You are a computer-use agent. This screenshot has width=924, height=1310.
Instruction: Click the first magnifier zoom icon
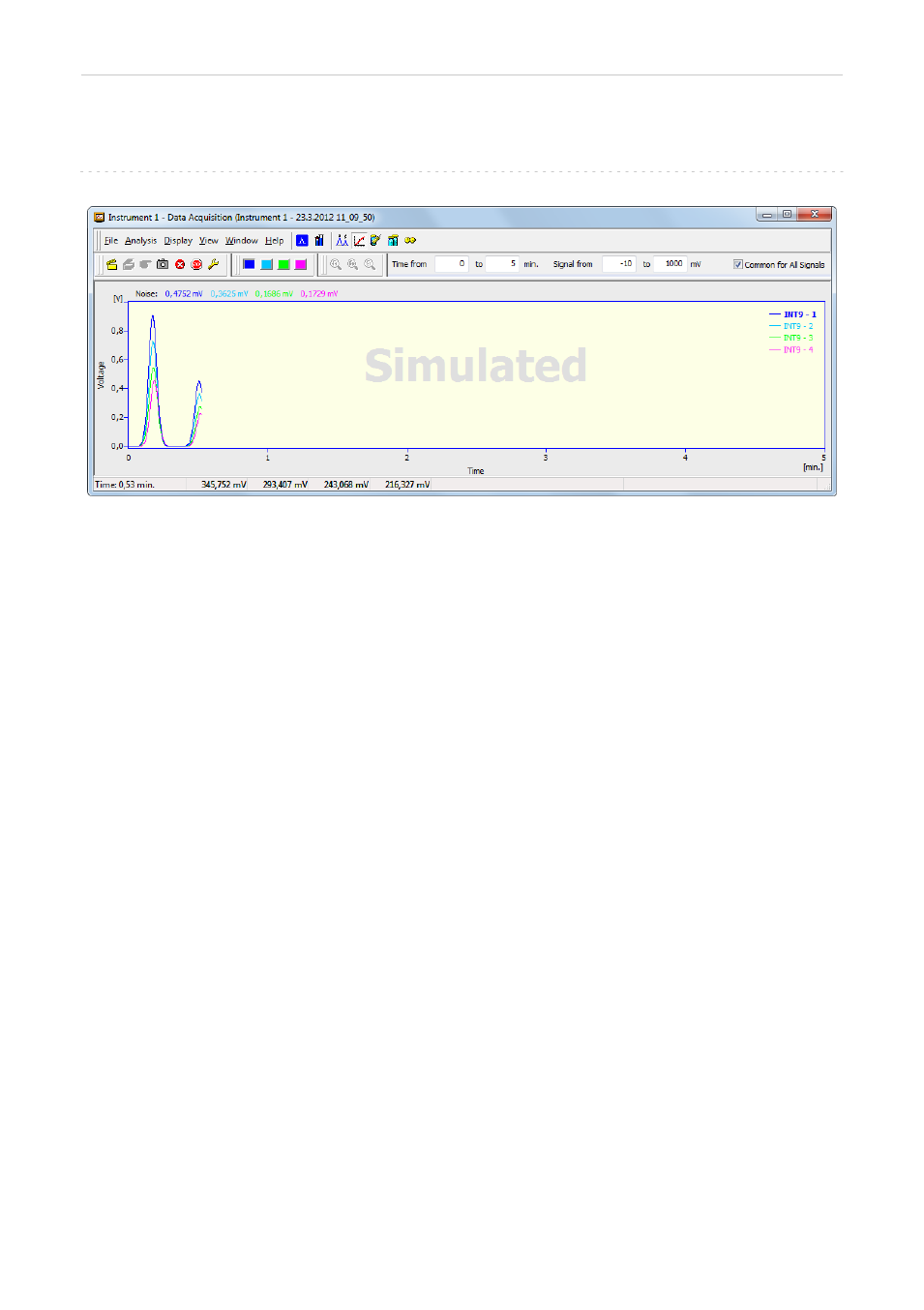click(x=336, y=264)
